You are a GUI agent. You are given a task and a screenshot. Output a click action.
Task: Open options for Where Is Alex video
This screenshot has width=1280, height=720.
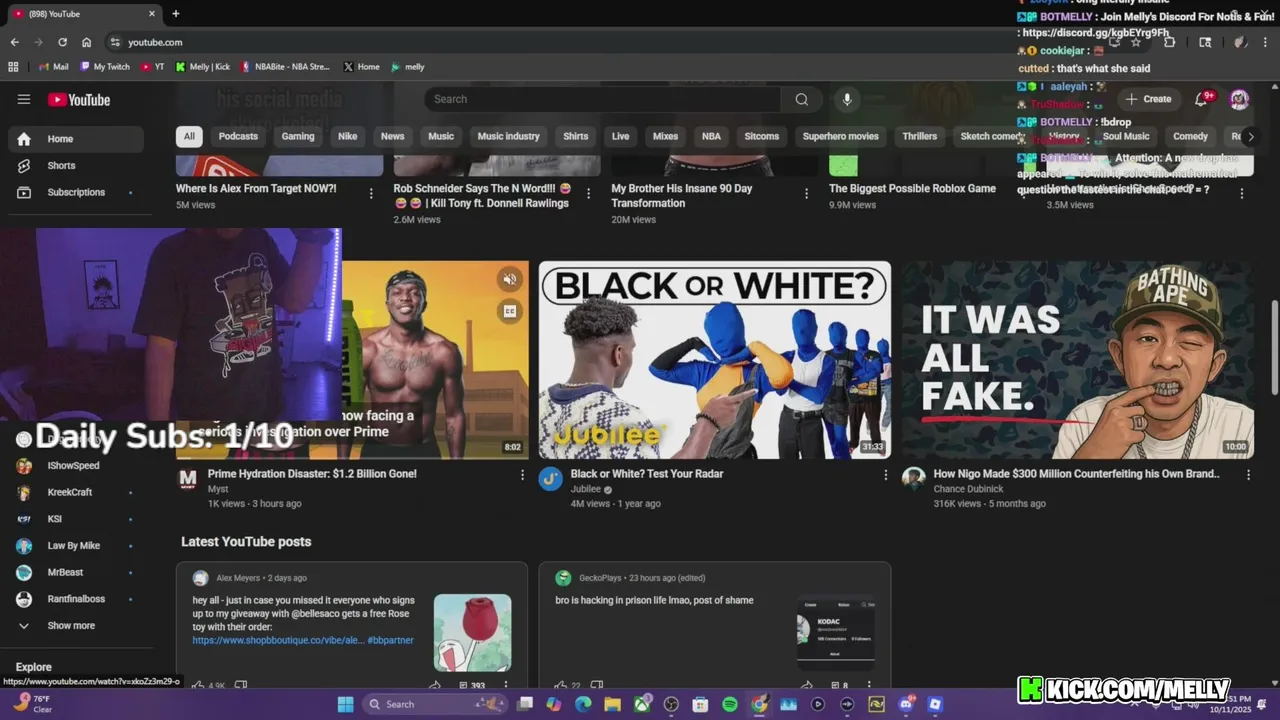[x=371, y=194]
